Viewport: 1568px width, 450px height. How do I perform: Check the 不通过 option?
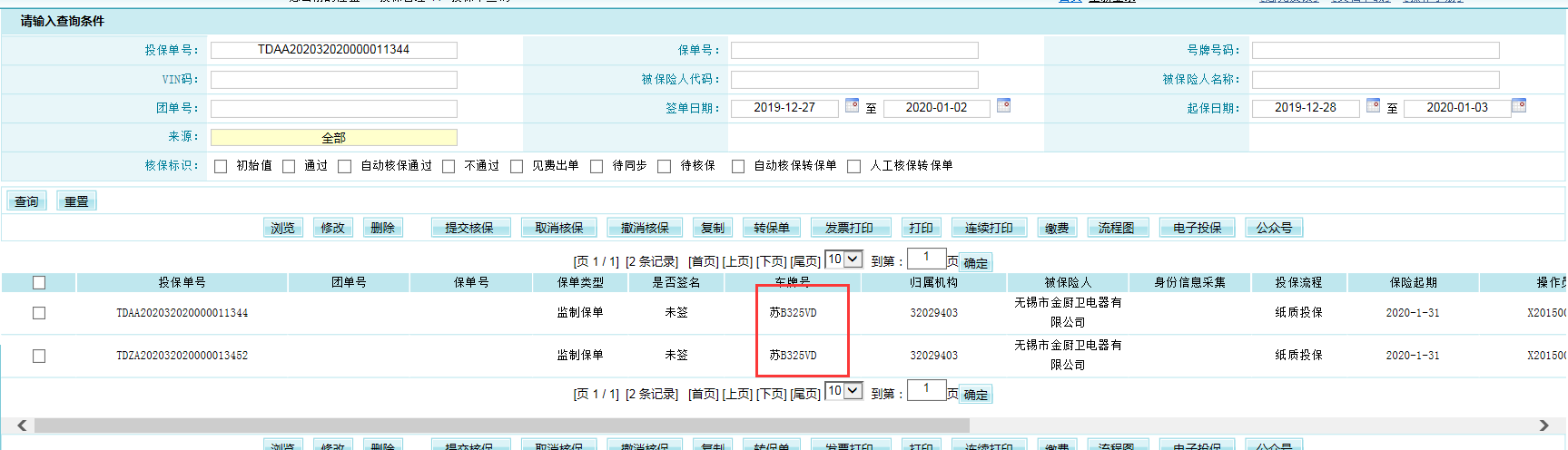[x=449, y=166]
